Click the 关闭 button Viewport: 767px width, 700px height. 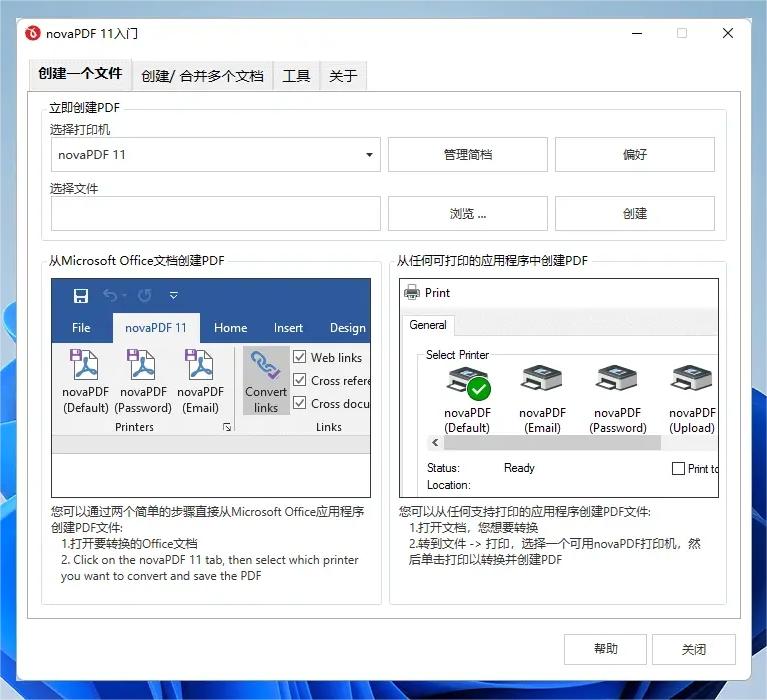(694, 649)
